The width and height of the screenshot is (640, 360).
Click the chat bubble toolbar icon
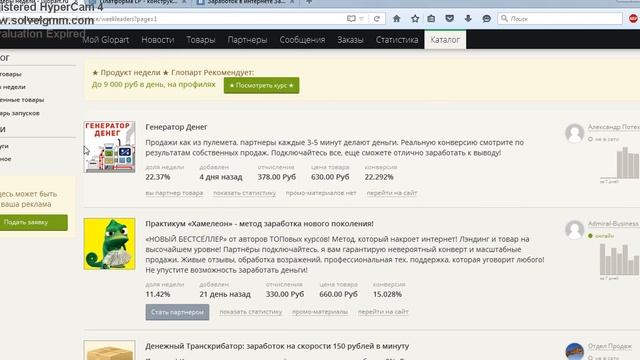click(x=486, y=19)
